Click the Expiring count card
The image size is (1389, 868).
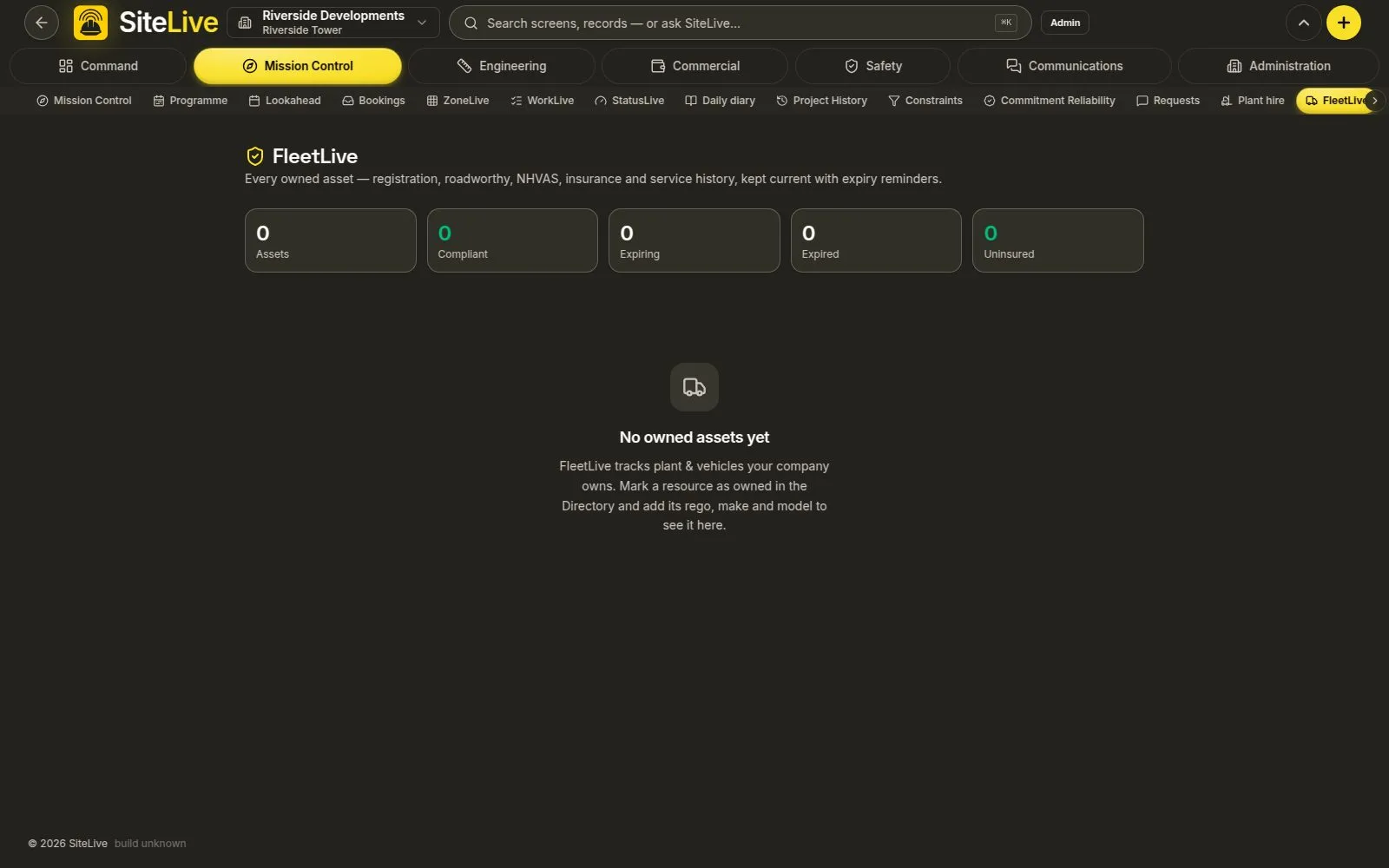694,240
